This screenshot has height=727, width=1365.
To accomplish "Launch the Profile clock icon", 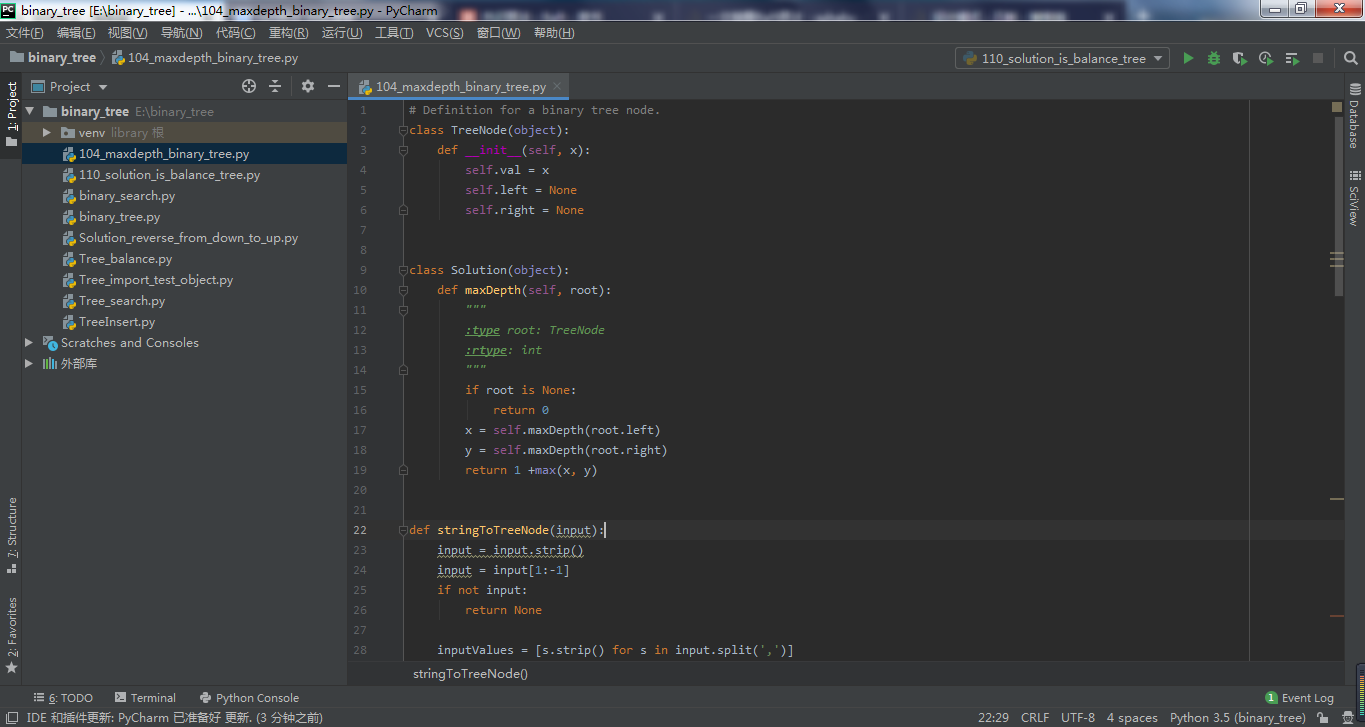I will 1266,58.
